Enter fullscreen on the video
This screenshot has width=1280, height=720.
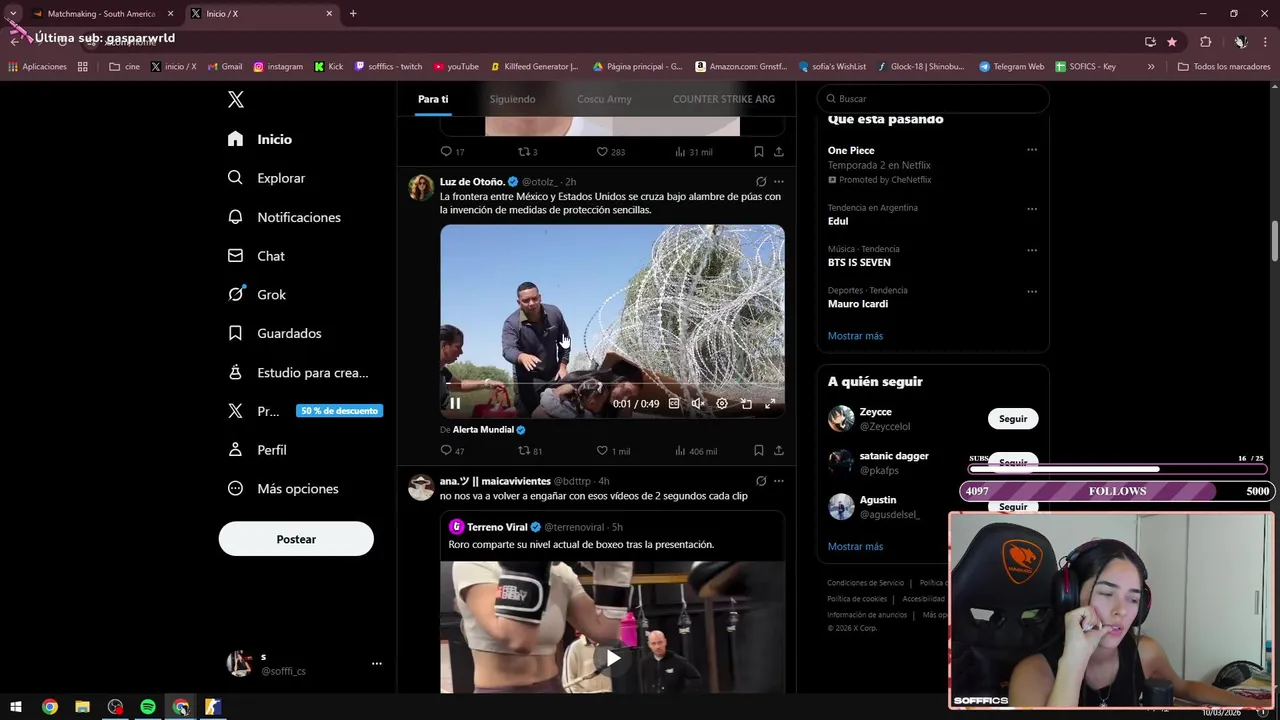770,403
